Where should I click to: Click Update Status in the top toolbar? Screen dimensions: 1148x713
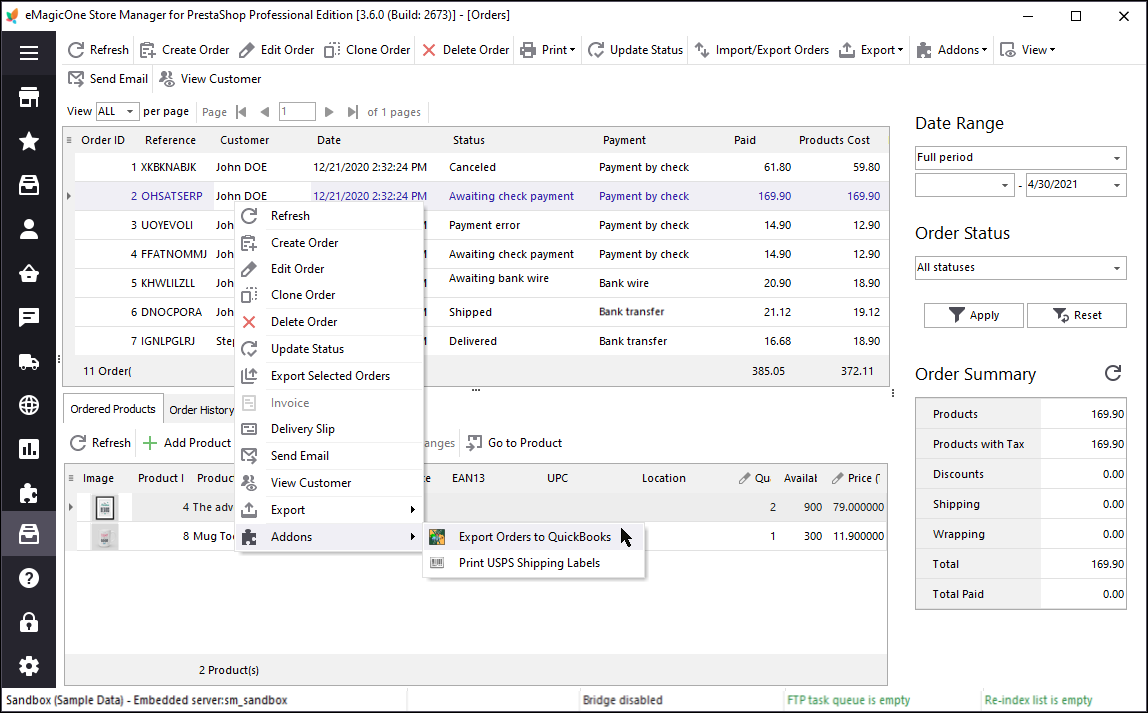tap(636, 50)
